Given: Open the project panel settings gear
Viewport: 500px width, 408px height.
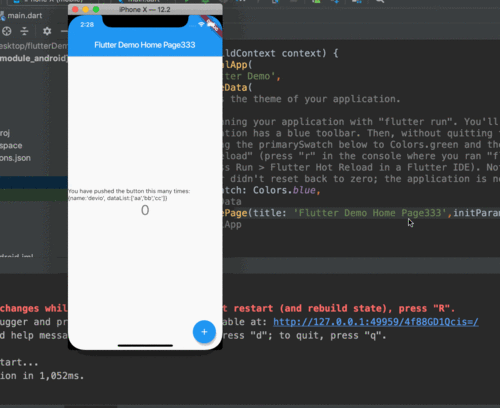Looking at the screenshot, I should click(47, 31).
